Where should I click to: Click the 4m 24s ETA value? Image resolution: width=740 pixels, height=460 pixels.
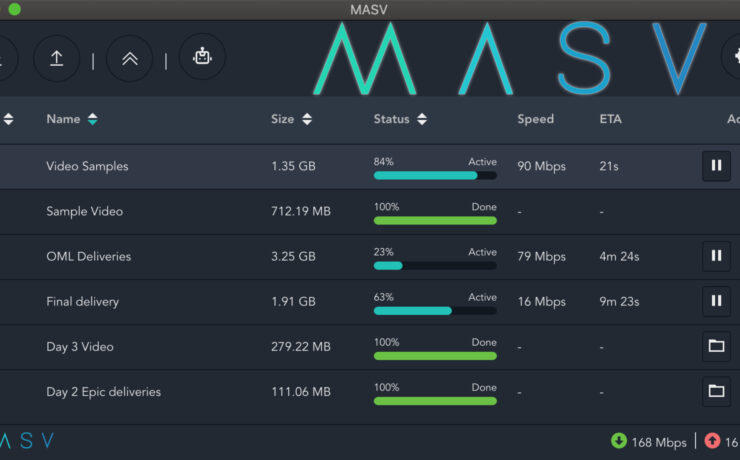coord(619,256)
